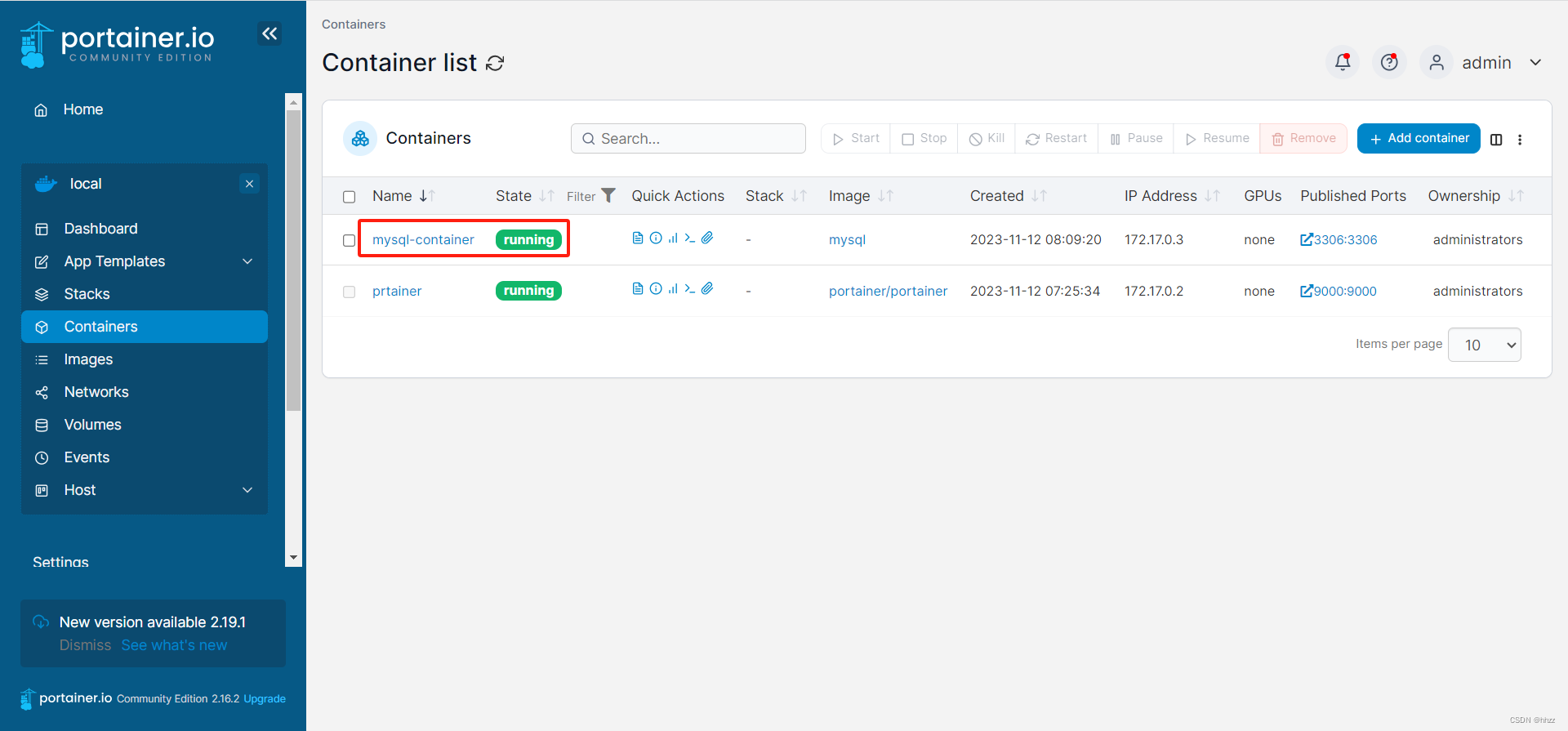Viewport: 1568px width, 731px height.
Task: Open exec console for mysql-container
Action: click(x=690, y=238)
